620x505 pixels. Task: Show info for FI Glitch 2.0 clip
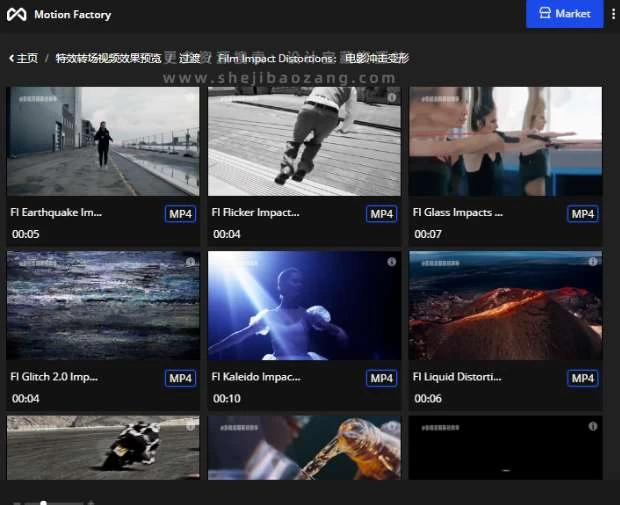tap(190, 262)
